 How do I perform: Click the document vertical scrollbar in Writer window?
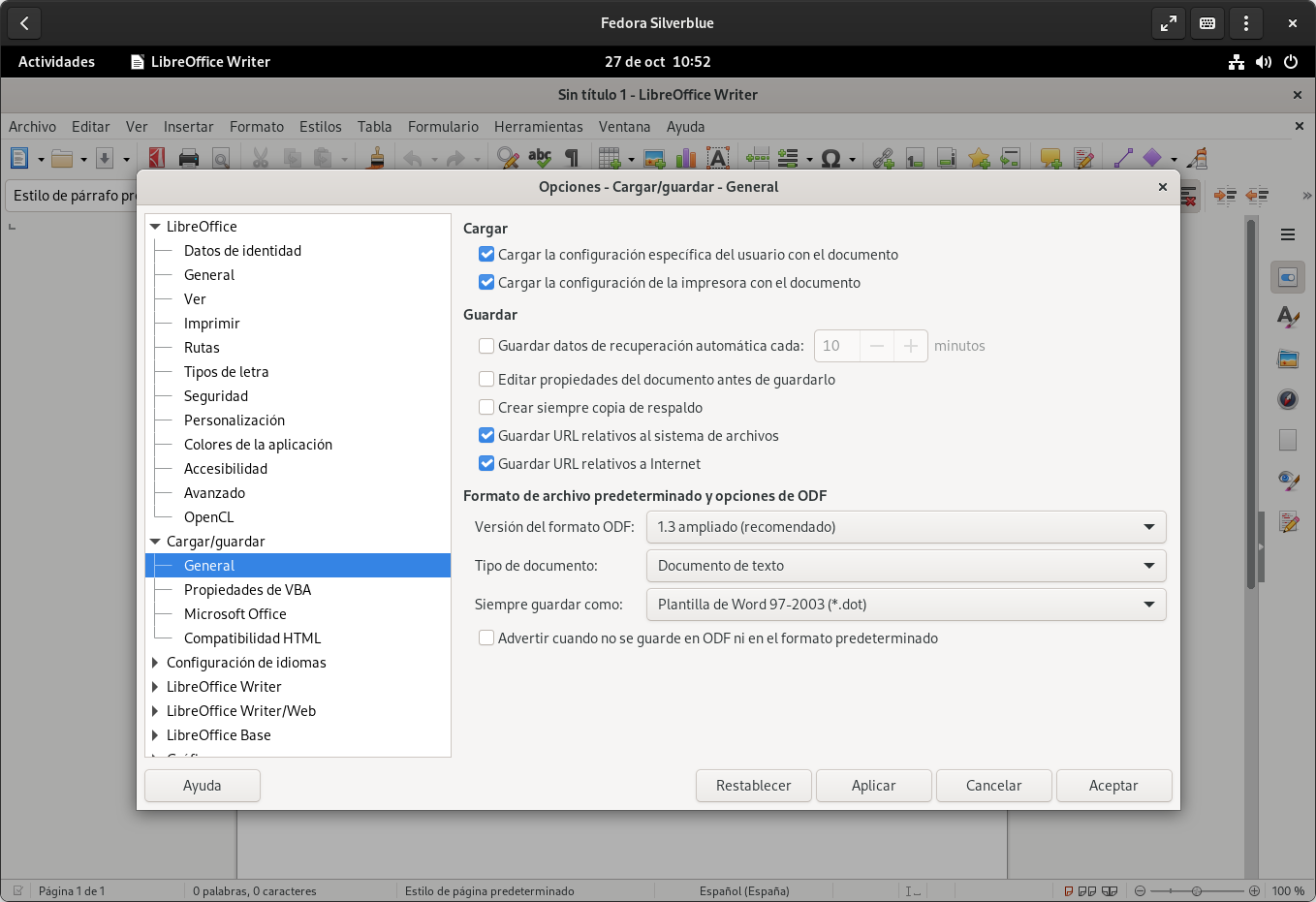[1251, 402]
